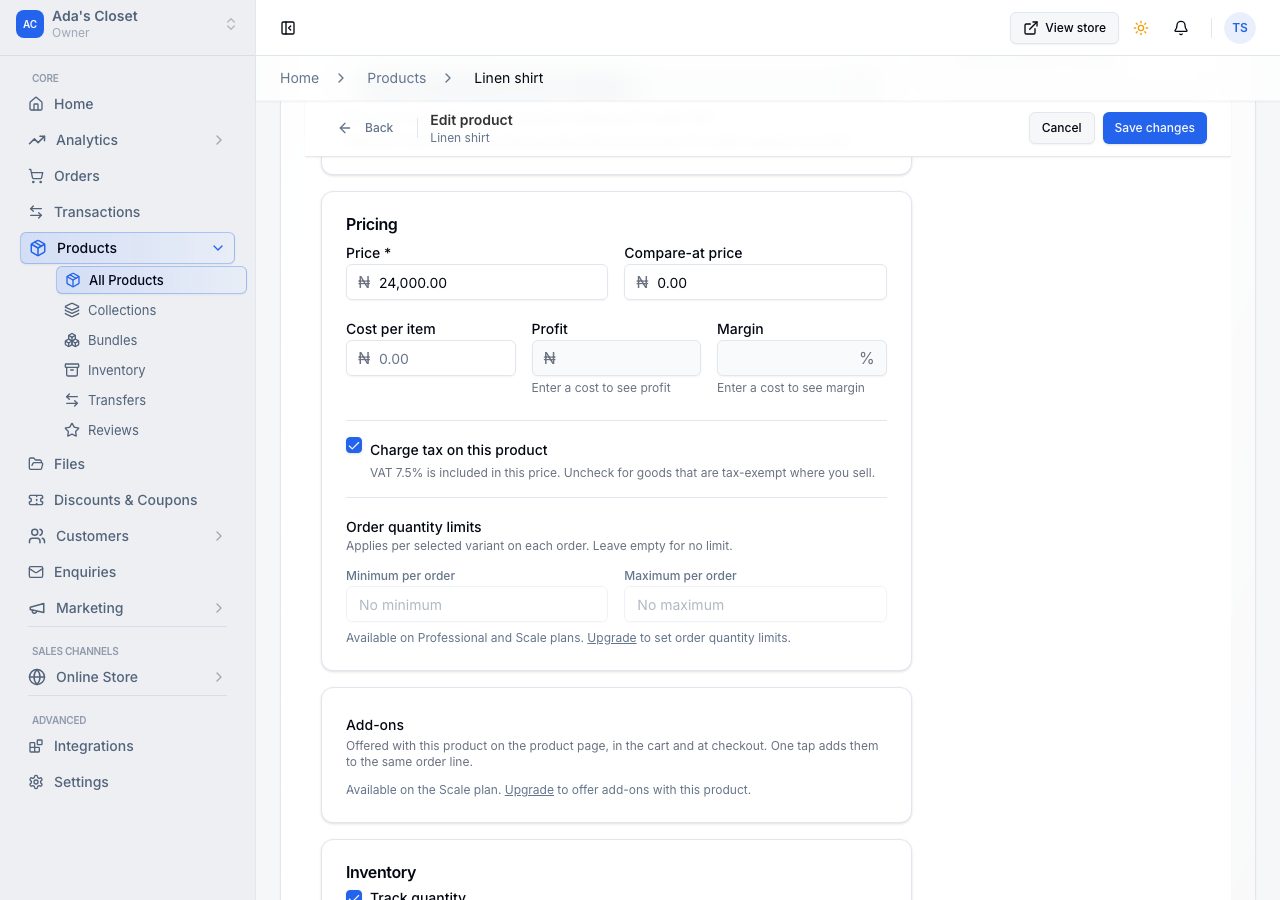Click the Add-ons section heading
Screen dimensions: 1280x900
pos(375,725)
